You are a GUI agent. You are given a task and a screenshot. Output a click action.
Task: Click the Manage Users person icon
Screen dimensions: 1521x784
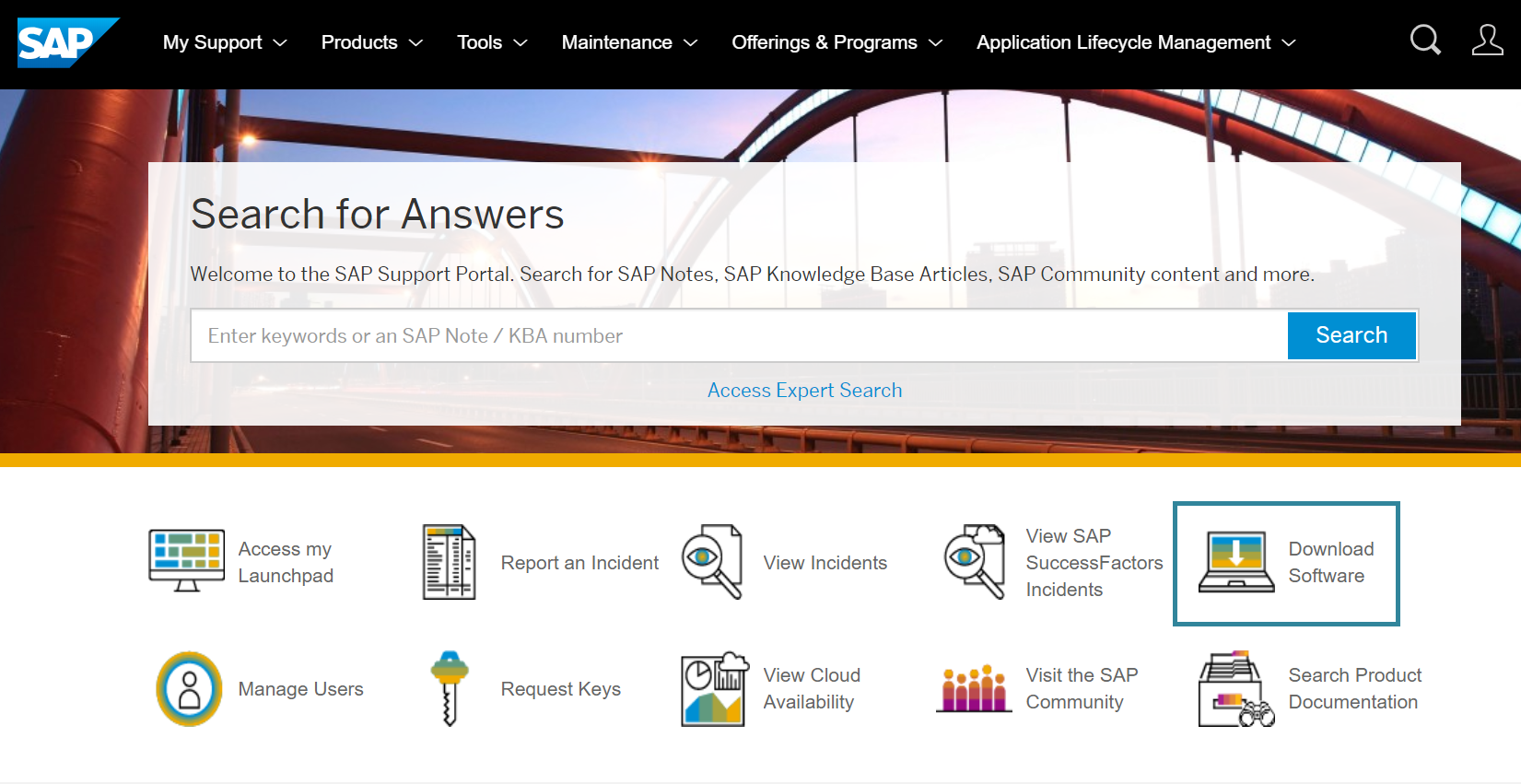189,689
